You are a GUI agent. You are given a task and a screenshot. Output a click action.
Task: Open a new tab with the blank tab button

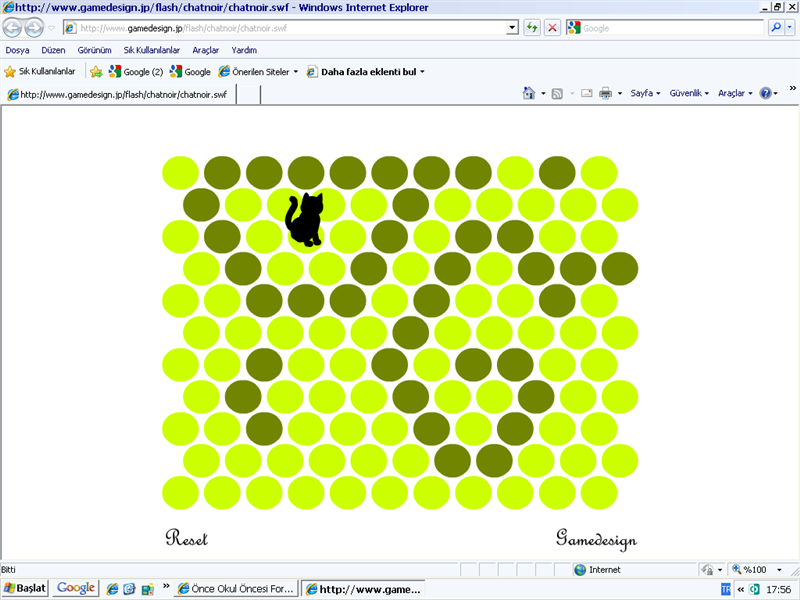[x=248, y=94]
